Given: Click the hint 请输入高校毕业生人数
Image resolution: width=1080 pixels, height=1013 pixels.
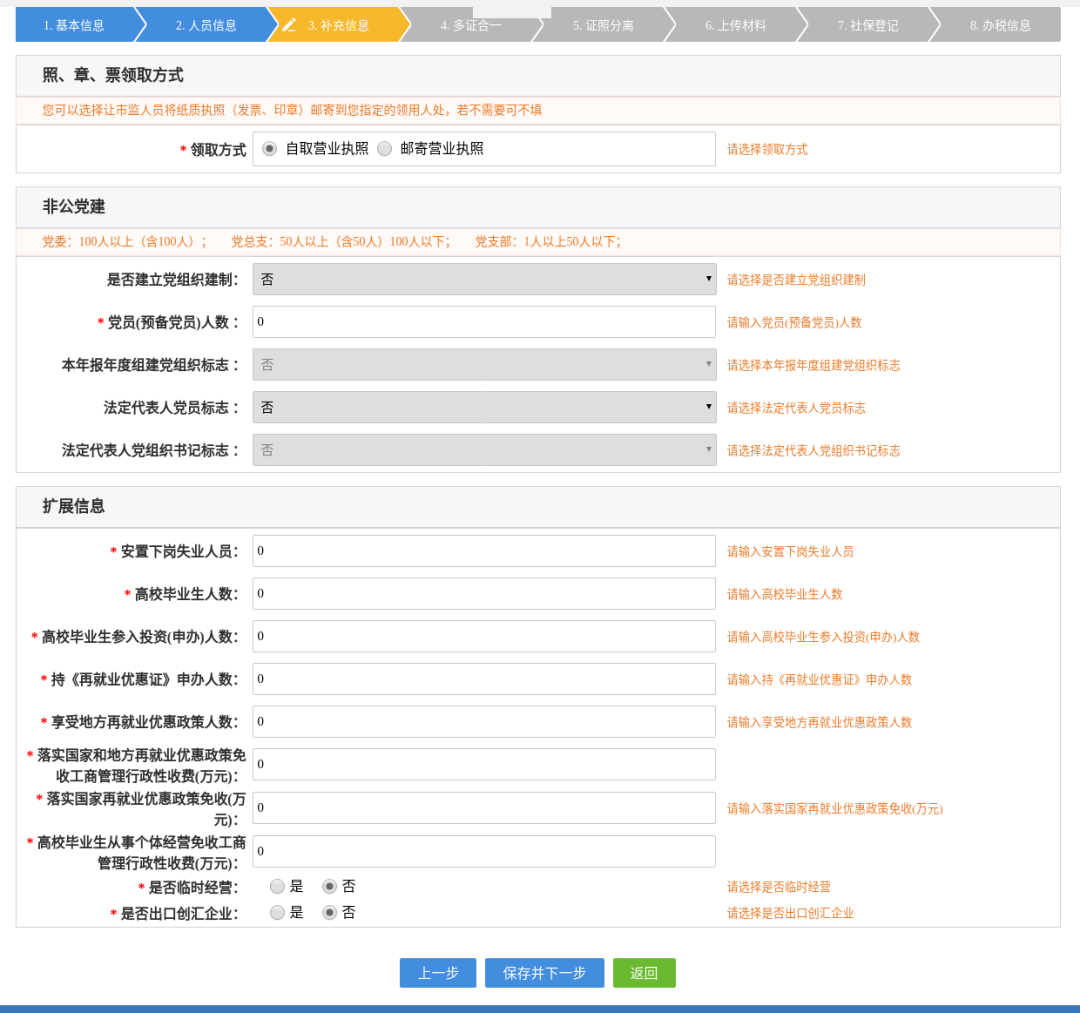Looking at the screenshot, I should click(x=785, y=594).
